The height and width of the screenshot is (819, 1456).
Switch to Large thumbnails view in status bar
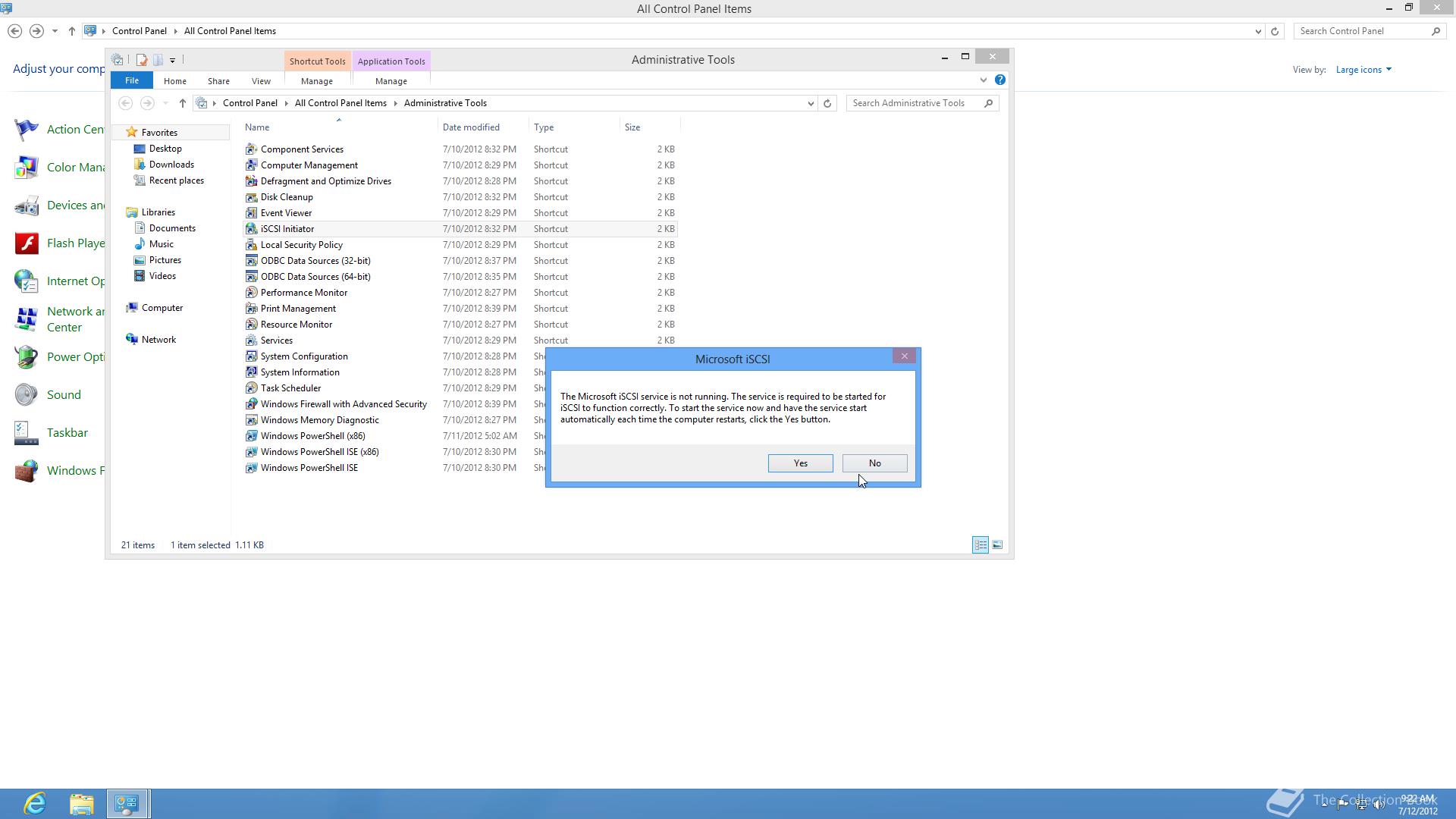(997, 544)
